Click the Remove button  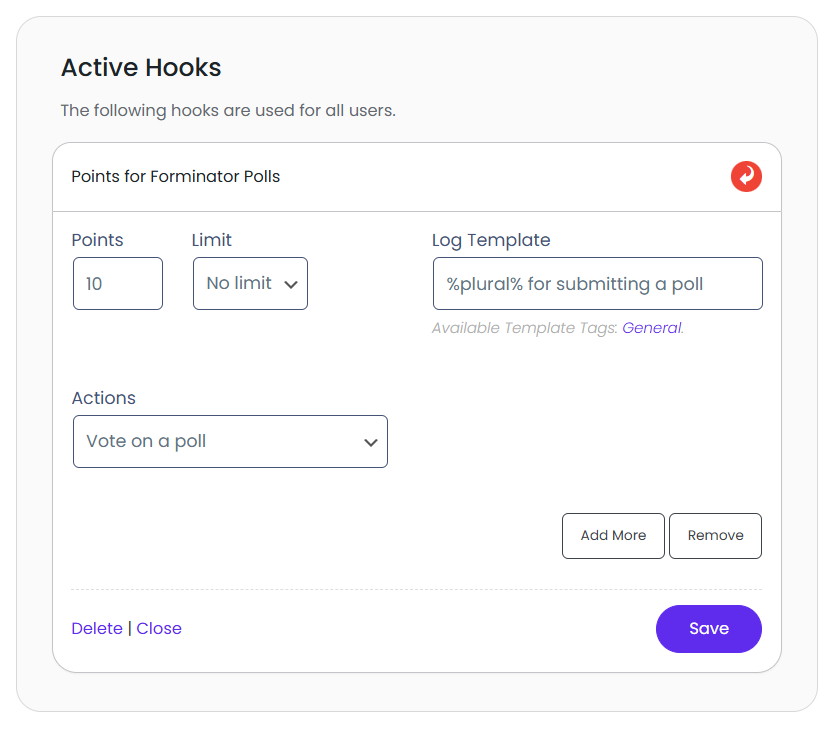[x=715, y=536]
